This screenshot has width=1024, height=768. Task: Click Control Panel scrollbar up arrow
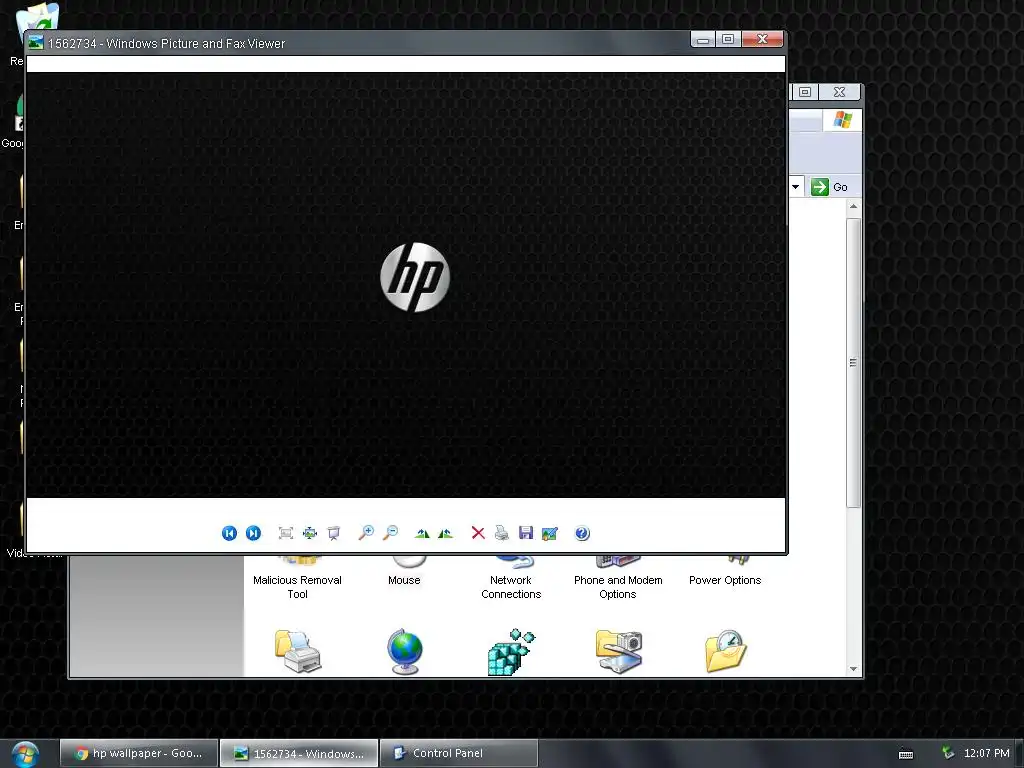point(853,206)
